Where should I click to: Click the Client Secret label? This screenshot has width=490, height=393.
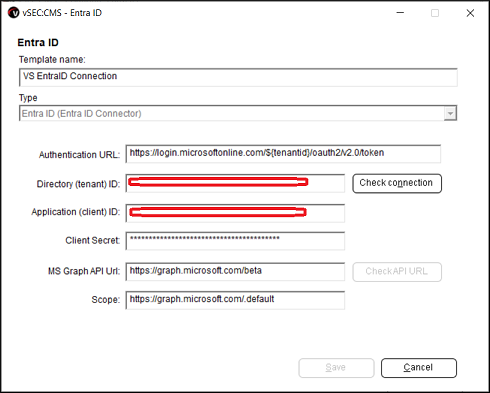93,240
